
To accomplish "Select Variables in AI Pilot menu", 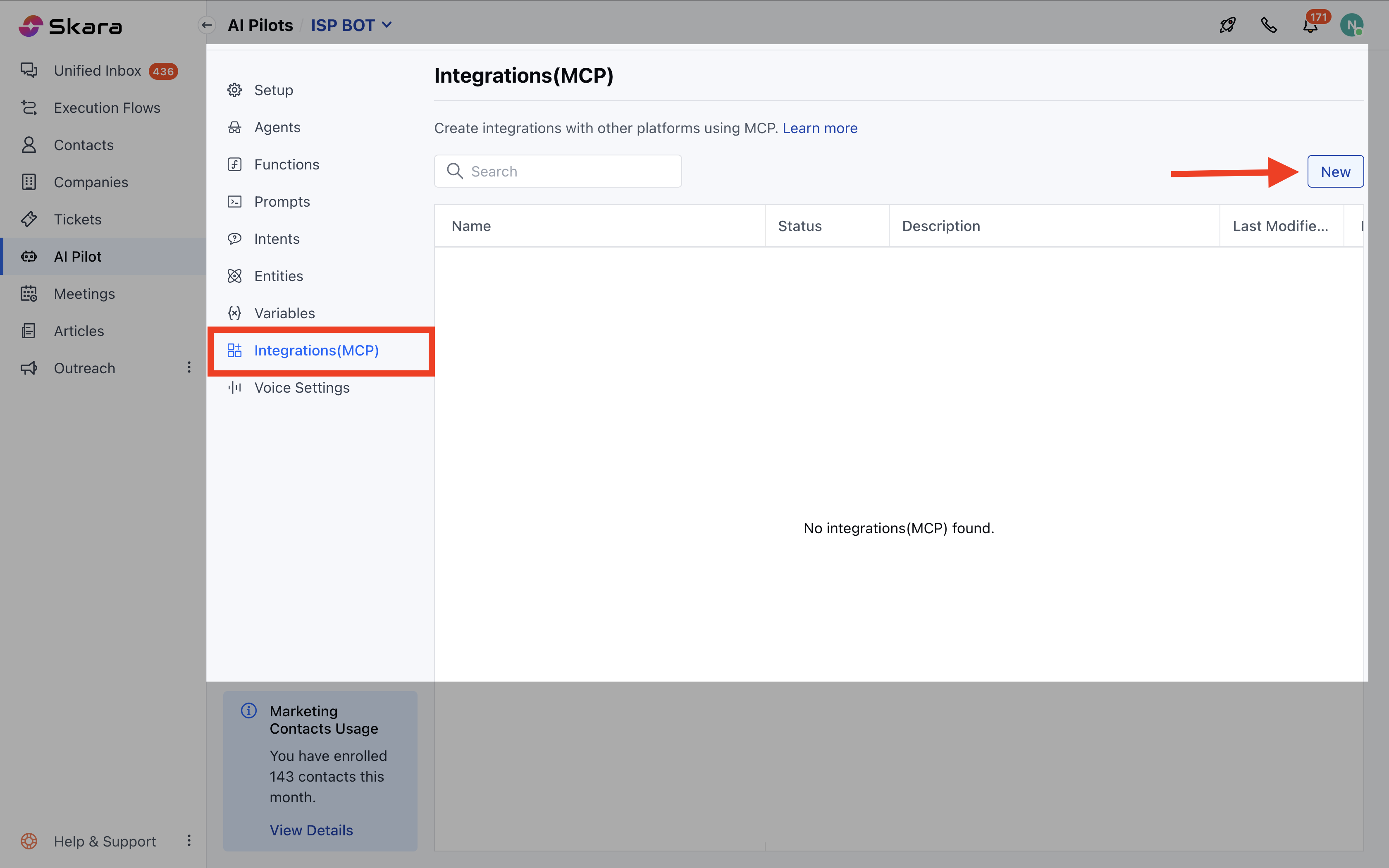I will pos(285,313).
